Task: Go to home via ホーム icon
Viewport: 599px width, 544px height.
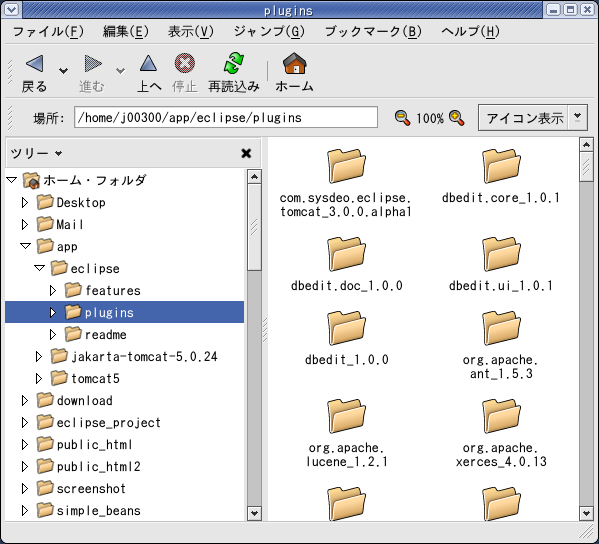Action: point(295,63)
